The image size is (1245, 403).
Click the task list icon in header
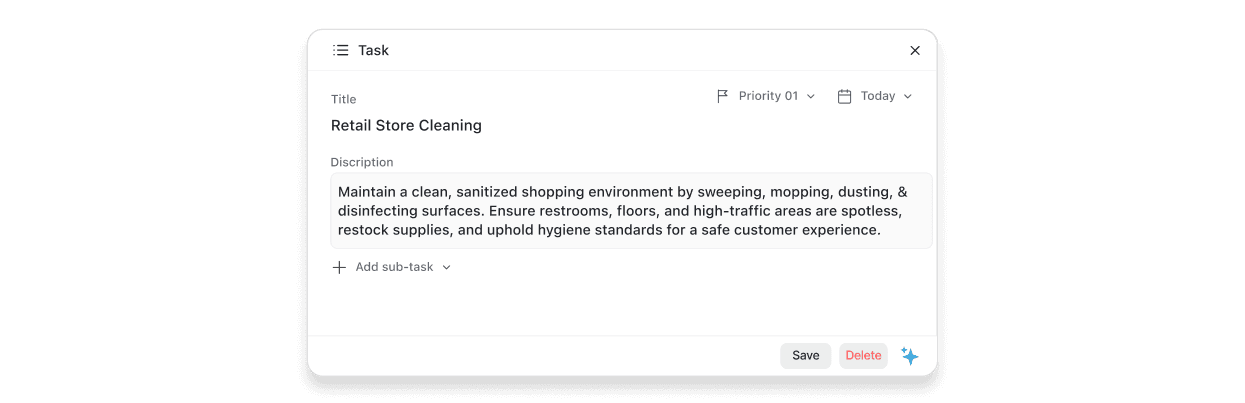pos(341,50)
